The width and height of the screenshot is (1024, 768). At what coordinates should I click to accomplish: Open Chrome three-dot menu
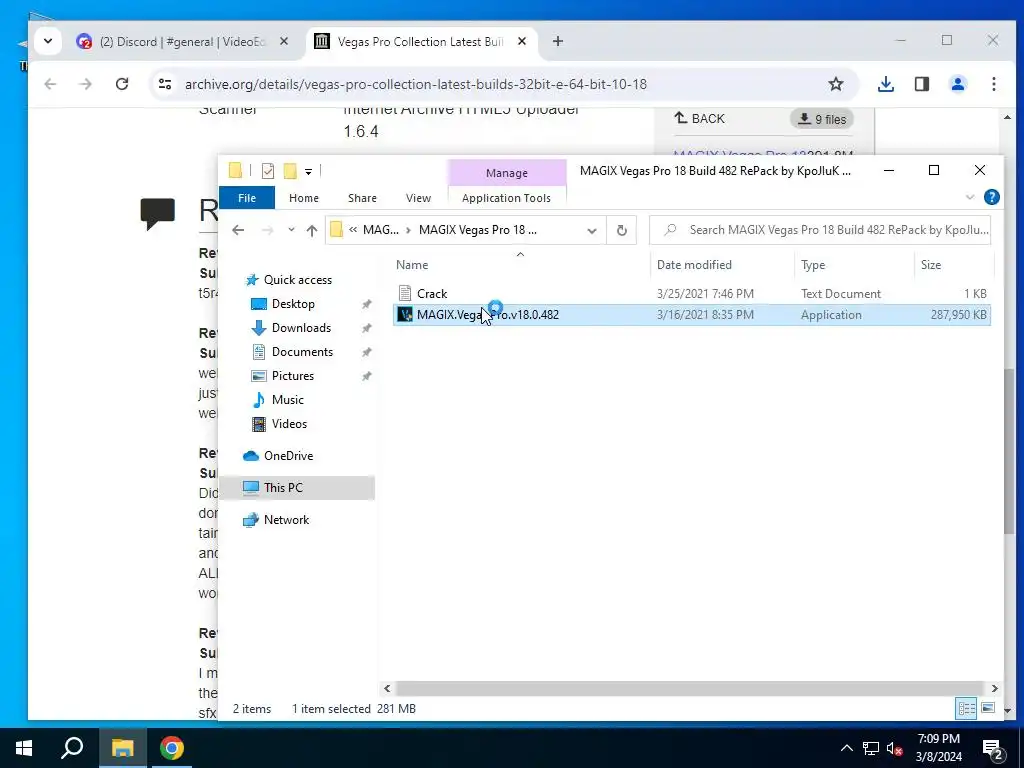click(x=993, y=84)
